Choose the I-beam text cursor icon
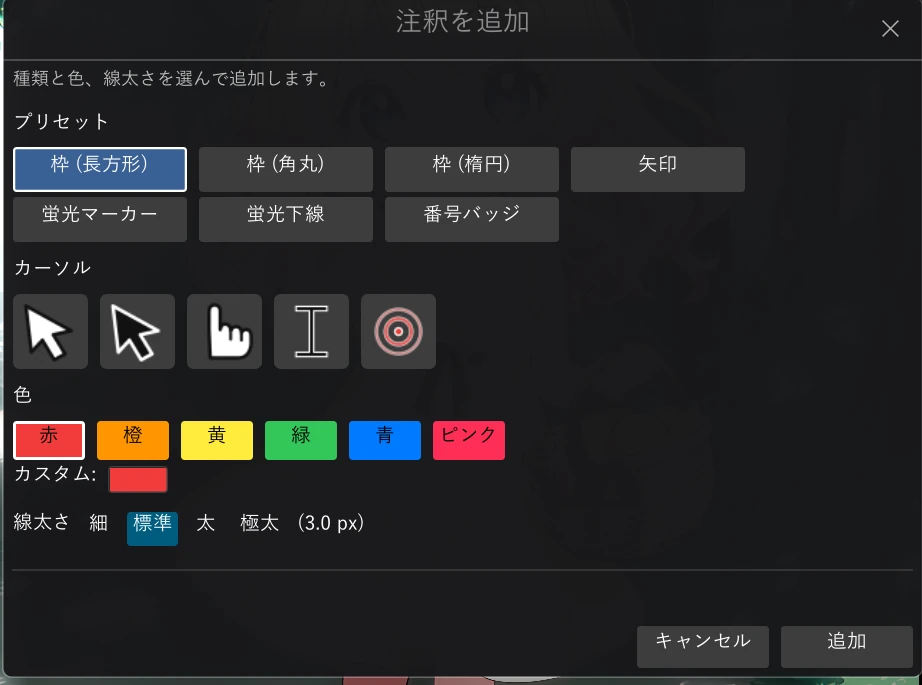This screenshot has width=922, height=685. 312,332
